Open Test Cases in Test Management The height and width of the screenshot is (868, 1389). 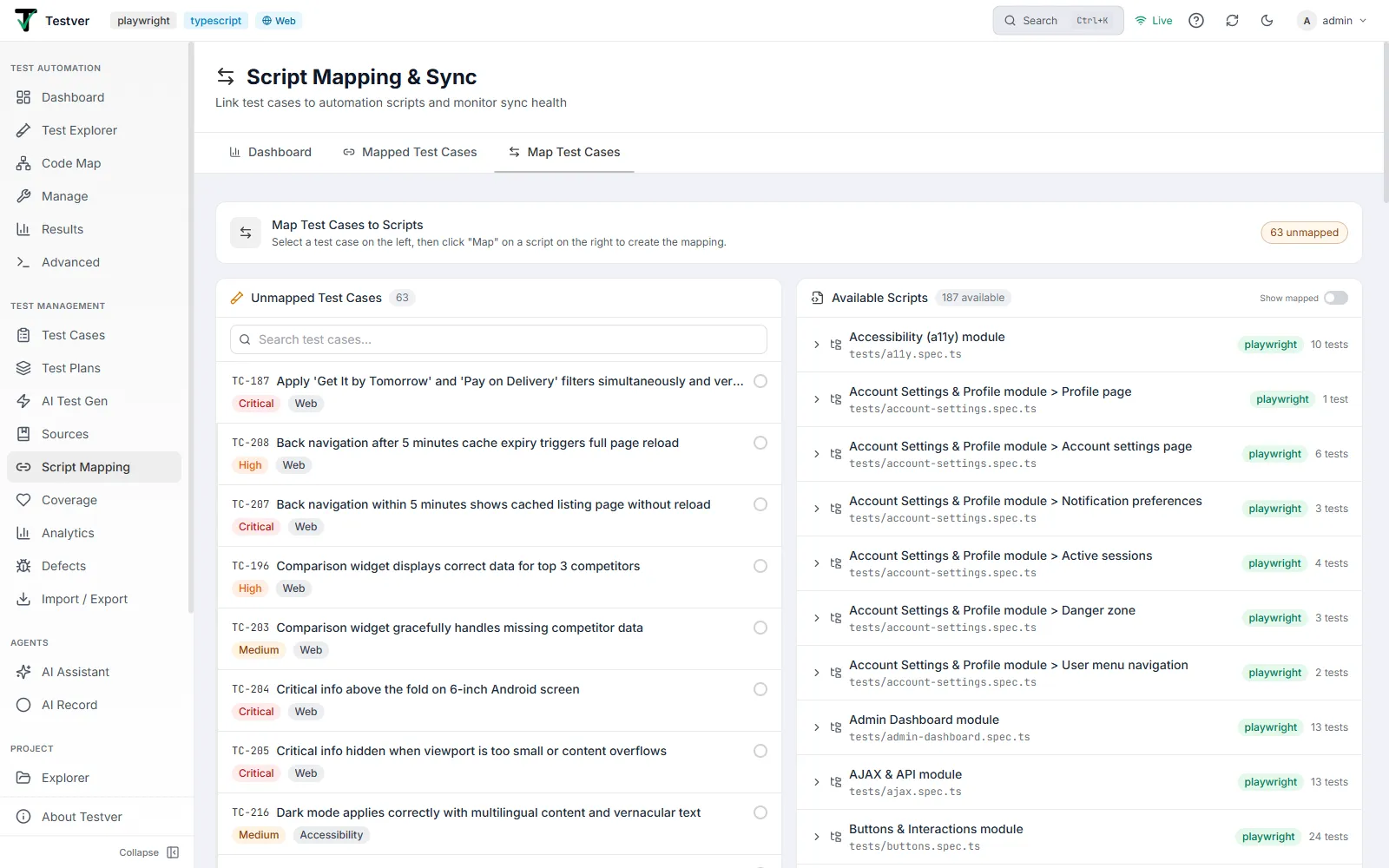pyautogui.click(x=94, y=335)
